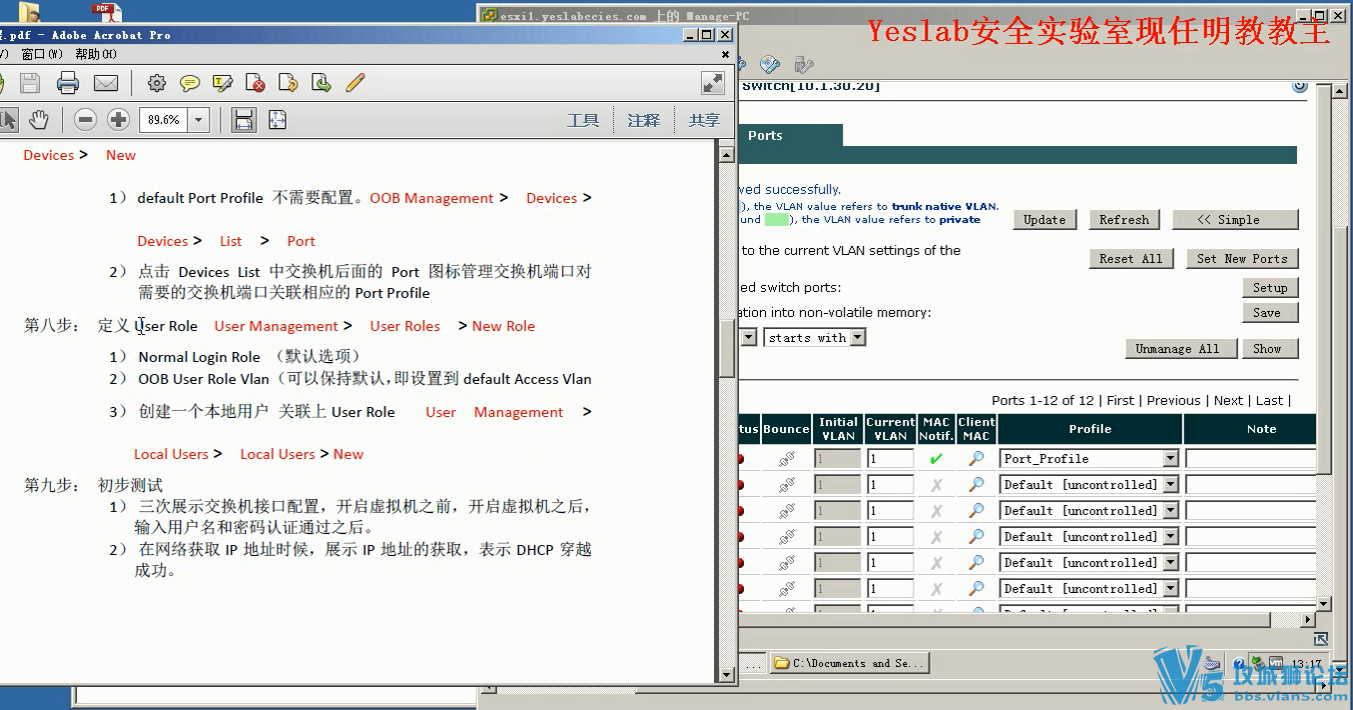1353x710 pixels.
Task: Click the Bounce column header
Action: pyautogui.click(x=786, y=429)
